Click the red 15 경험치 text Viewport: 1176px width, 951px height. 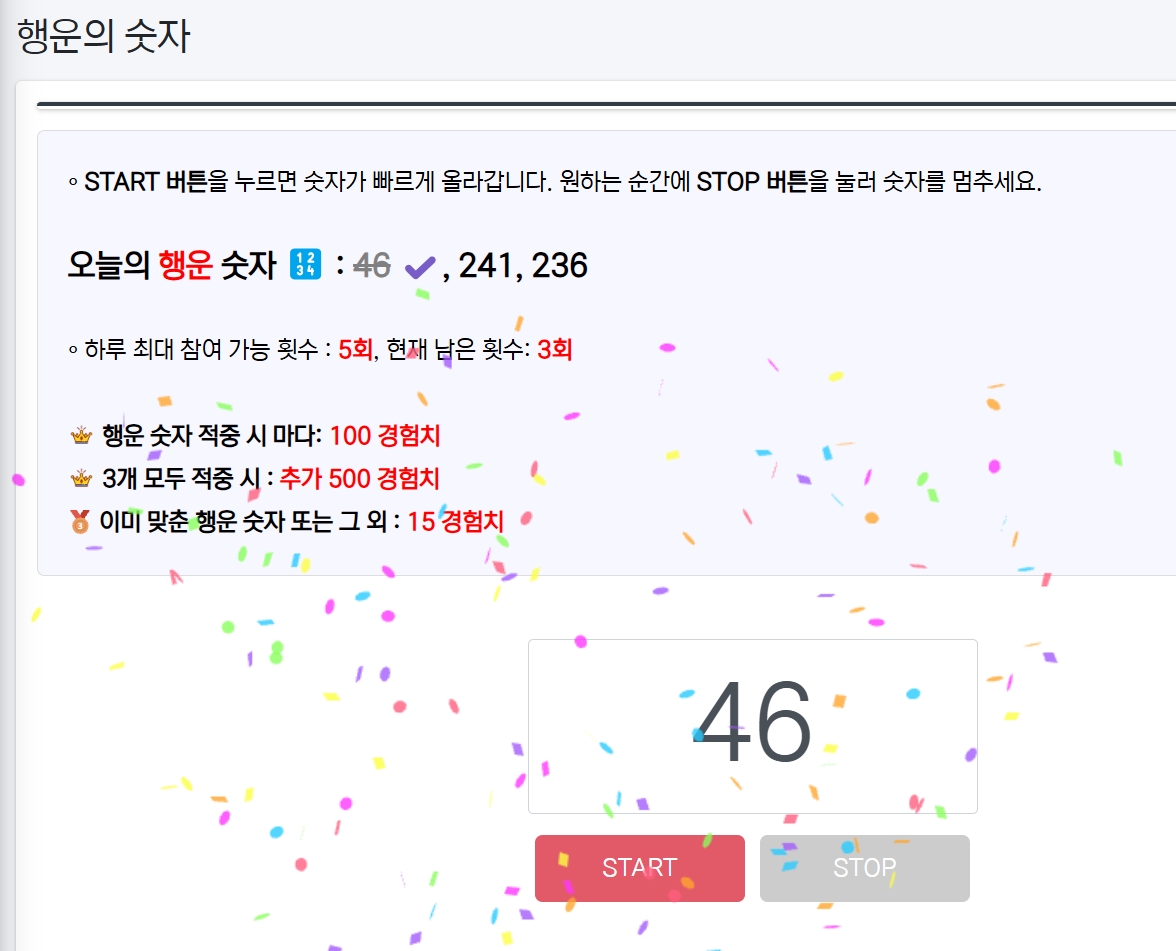pyautogui.click(x=455, y=521)
